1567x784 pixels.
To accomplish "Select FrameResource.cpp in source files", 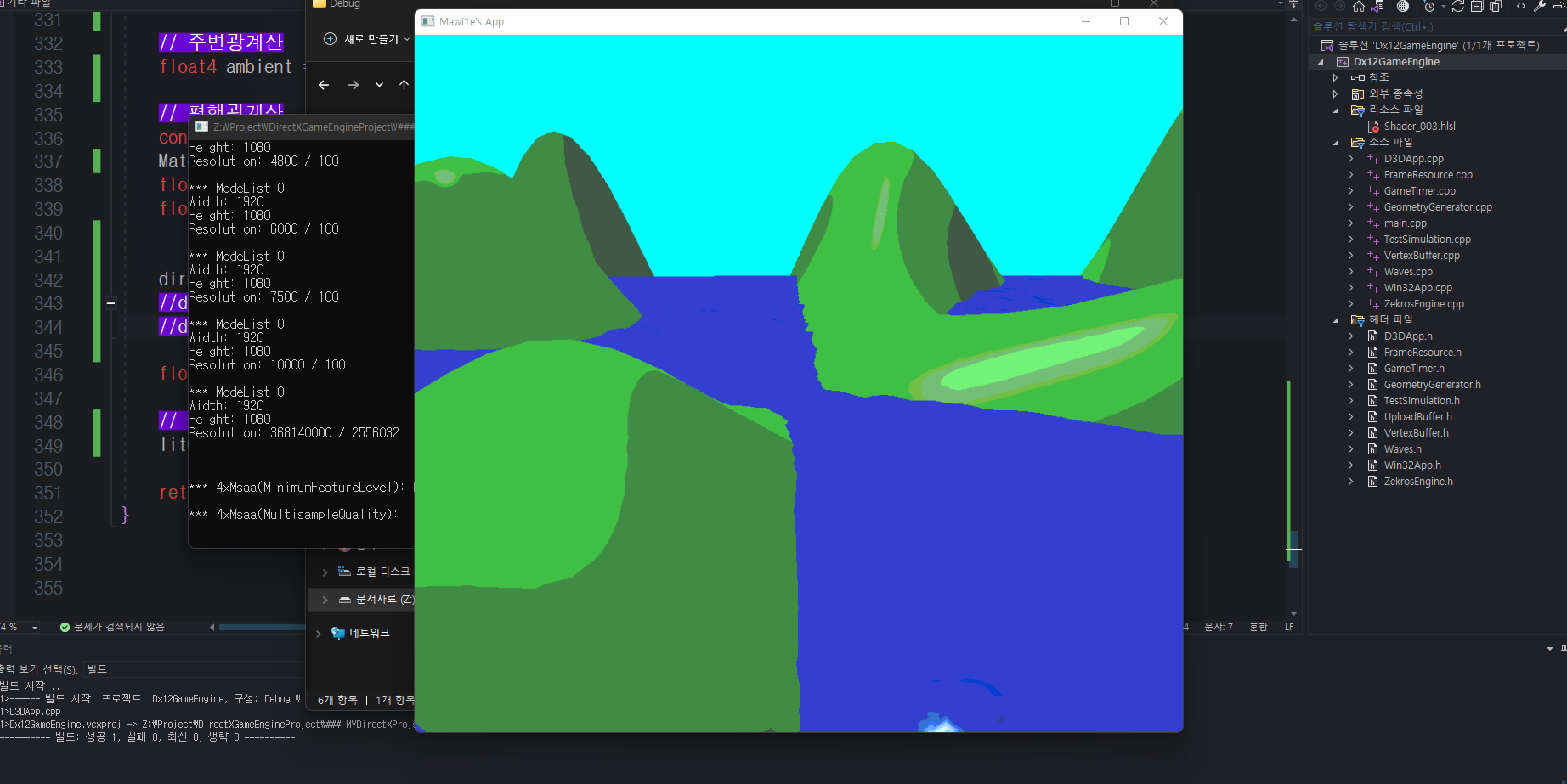I will click(x=1428, y=174).
